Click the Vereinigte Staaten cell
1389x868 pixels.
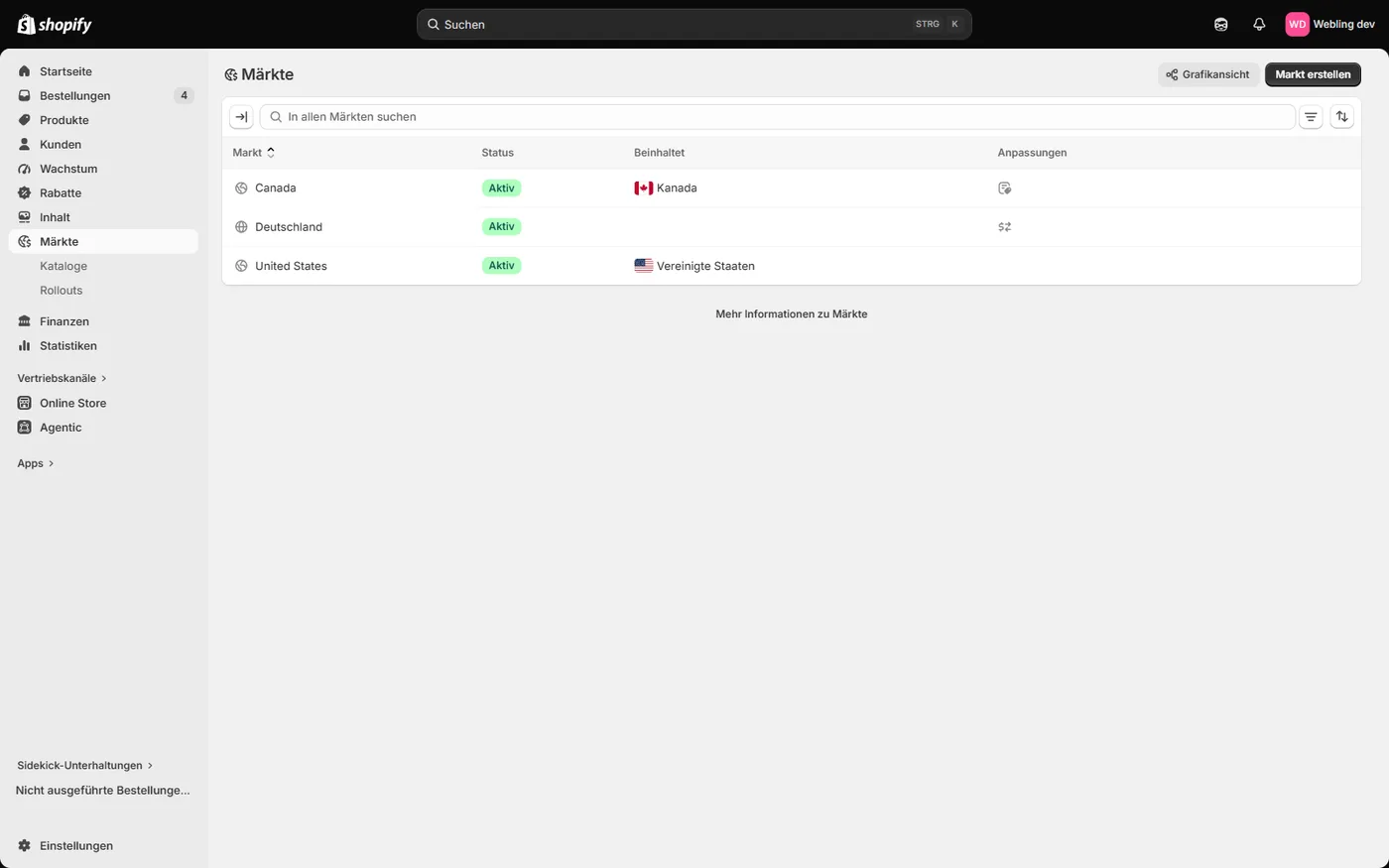694,266
